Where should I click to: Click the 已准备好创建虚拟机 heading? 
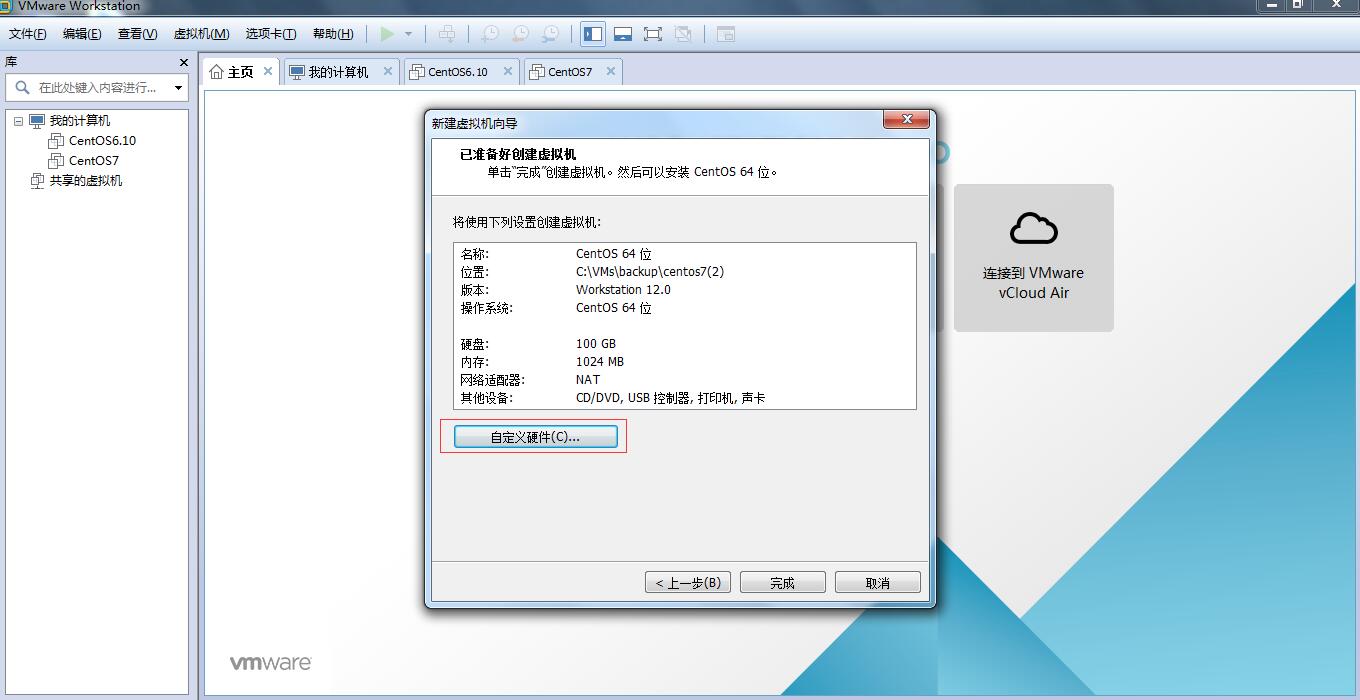tap(518, 155)
